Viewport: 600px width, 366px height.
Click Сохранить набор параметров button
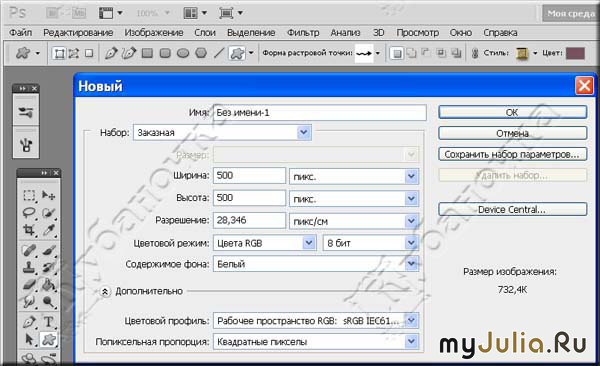(x=512, y=154)
